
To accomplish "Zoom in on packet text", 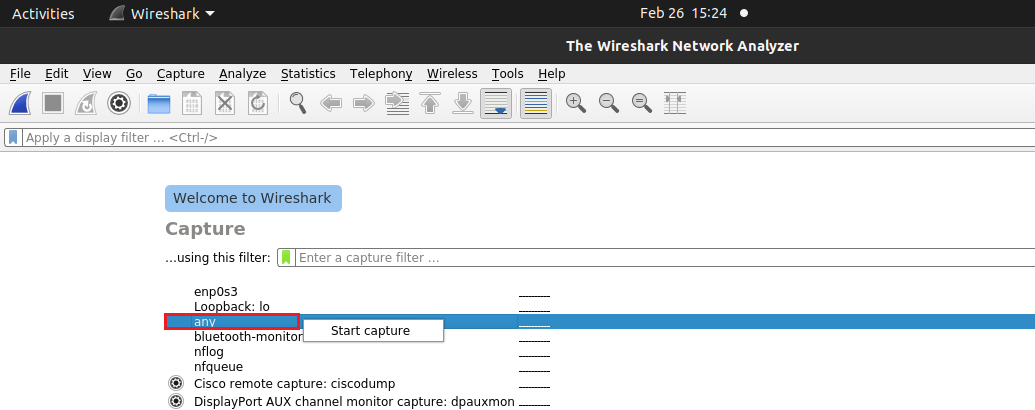I will (x=576, y=103).
